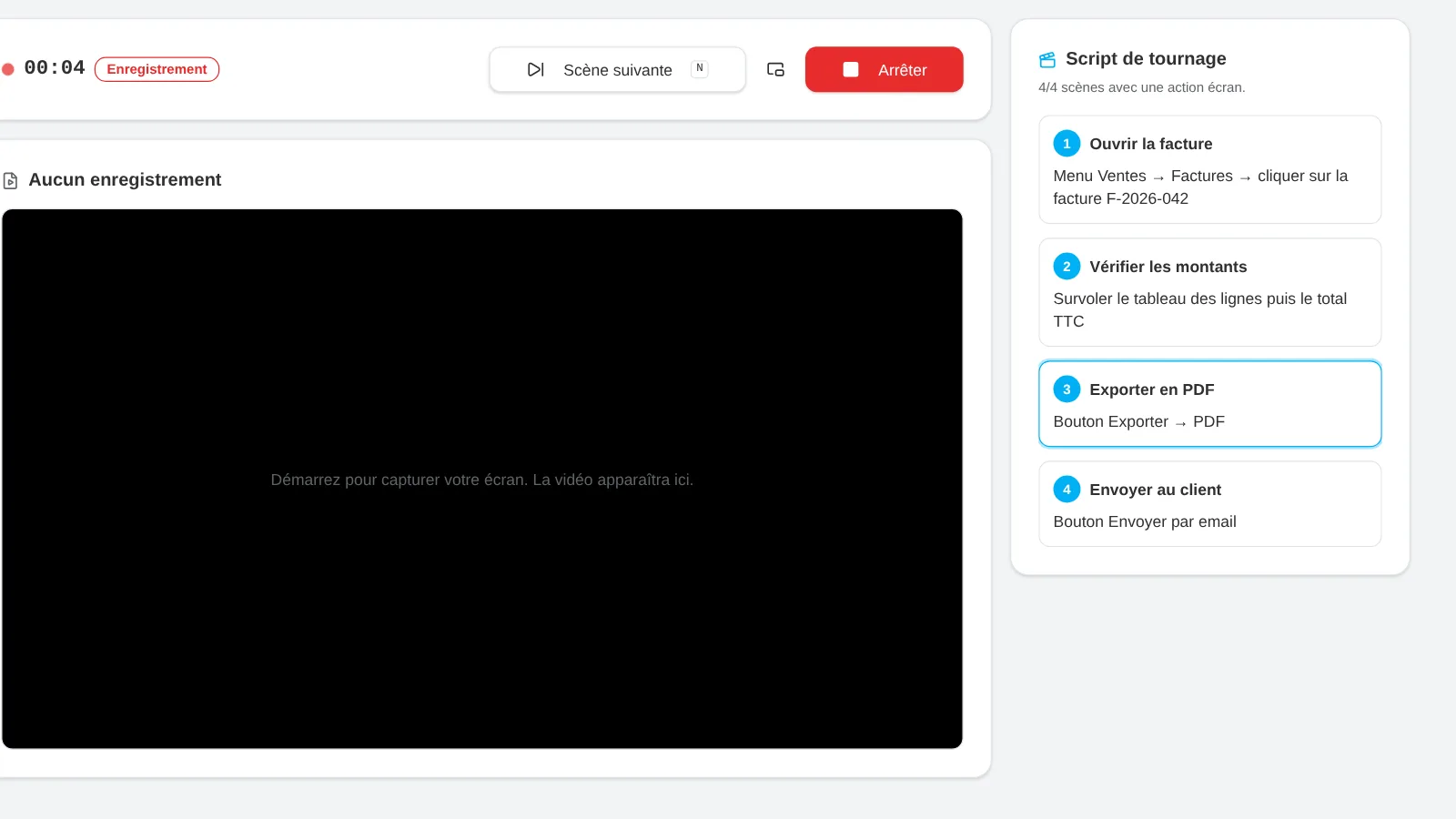1456x819 pixels.
Task: Stop recording with the Arrêter button
Action: (884, 69)
